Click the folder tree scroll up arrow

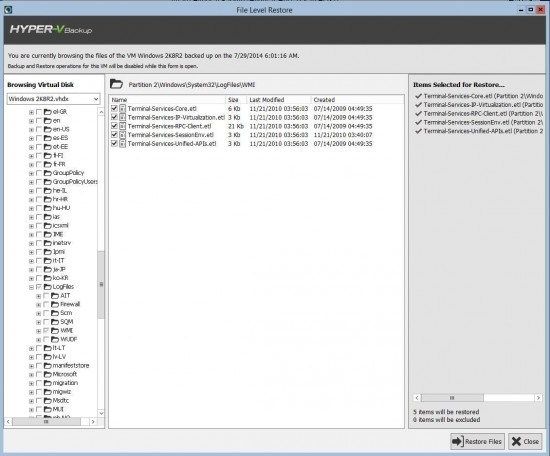[101, 112]
